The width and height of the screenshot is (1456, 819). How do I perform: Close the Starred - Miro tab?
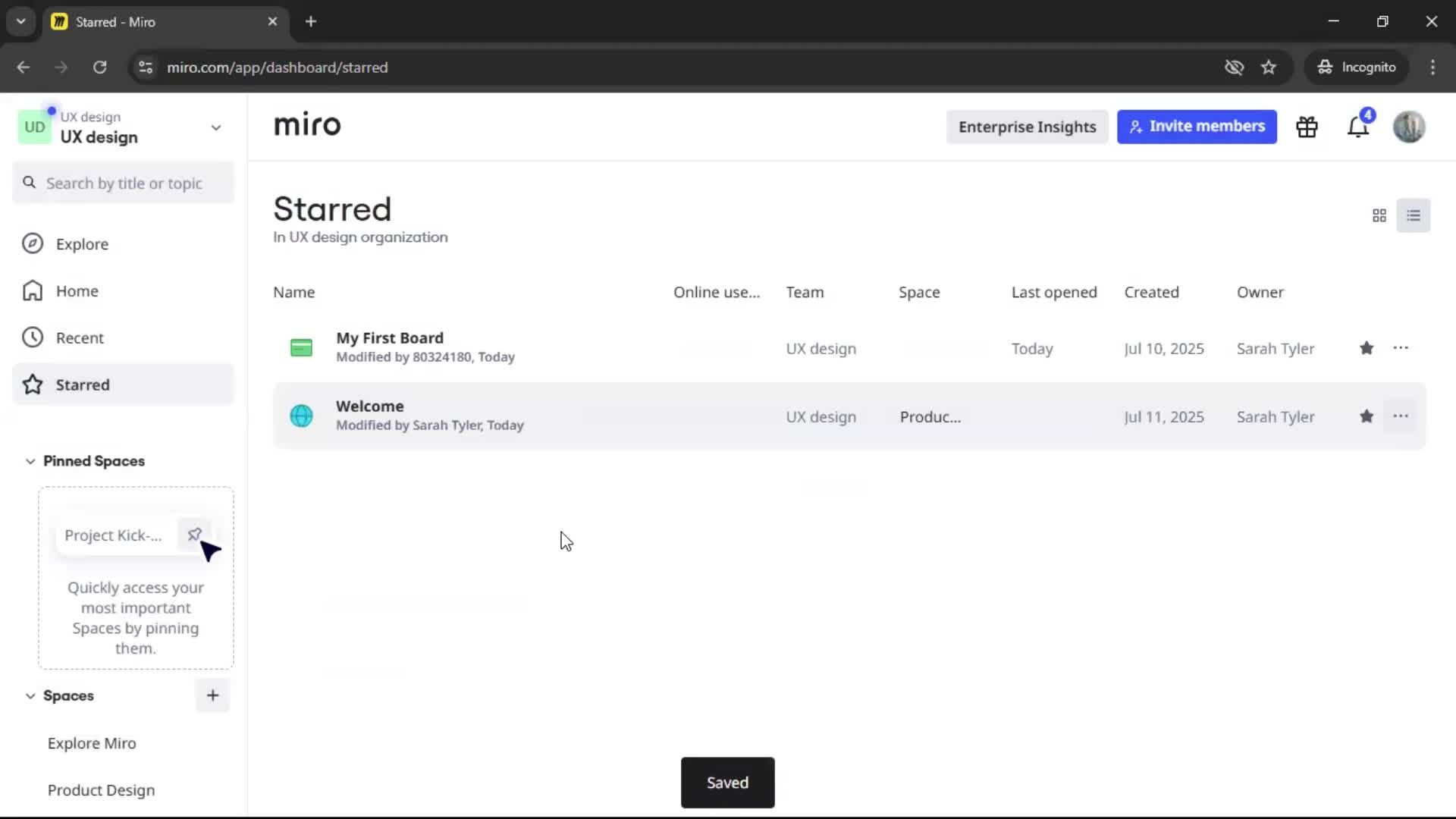[x=272, y=21]
